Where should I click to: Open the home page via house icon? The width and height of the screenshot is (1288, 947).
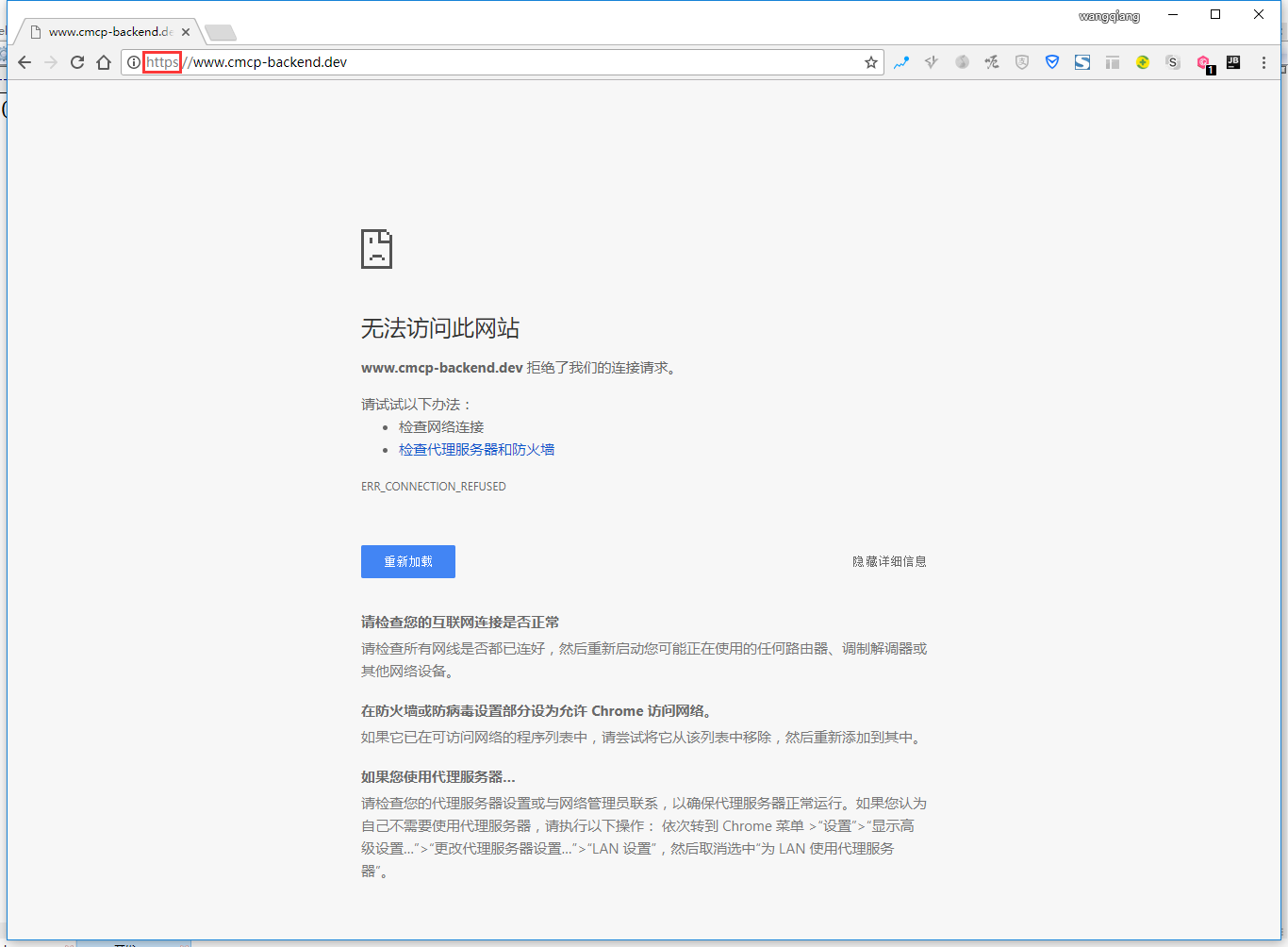tap(104, 62)
